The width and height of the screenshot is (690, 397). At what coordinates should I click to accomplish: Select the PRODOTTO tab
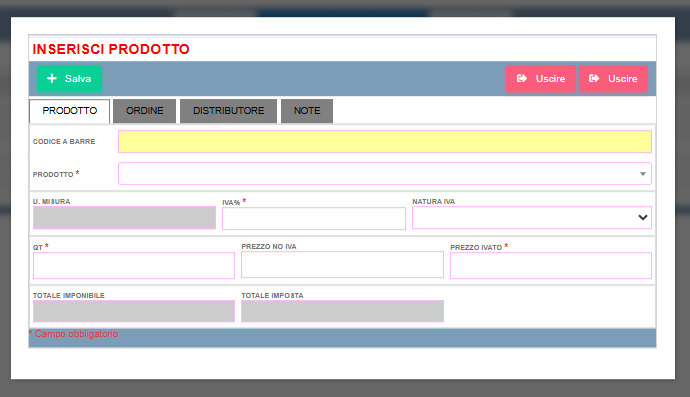click(70, 111)
